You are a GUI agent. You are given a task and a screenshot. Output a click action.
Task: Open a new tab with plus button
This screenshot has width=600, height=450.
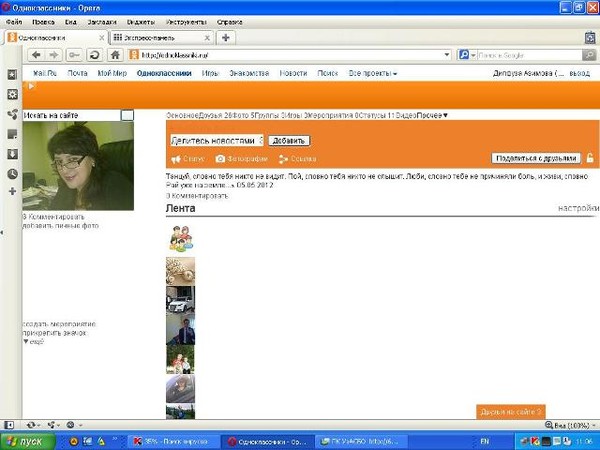[226, 38]
